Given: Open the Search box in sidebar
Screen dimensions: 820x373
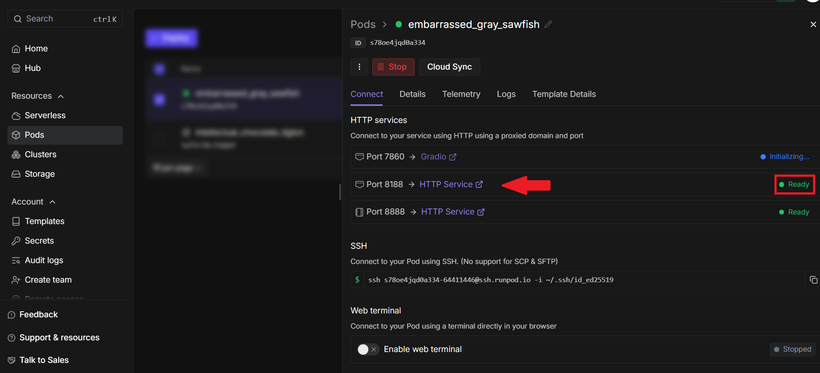Looking at the screenshot, I should (65, 19).
